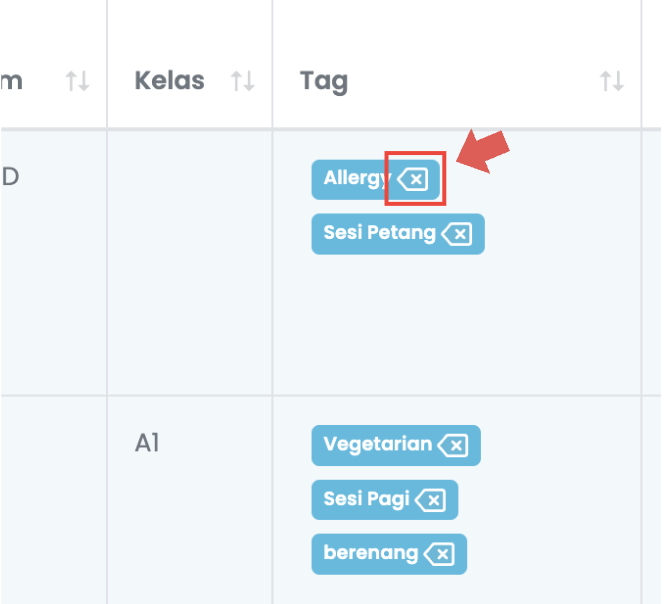Click the A1 class cell
Image resolution: width=668 pixels, height=604 pixels.
click(147, 443)
